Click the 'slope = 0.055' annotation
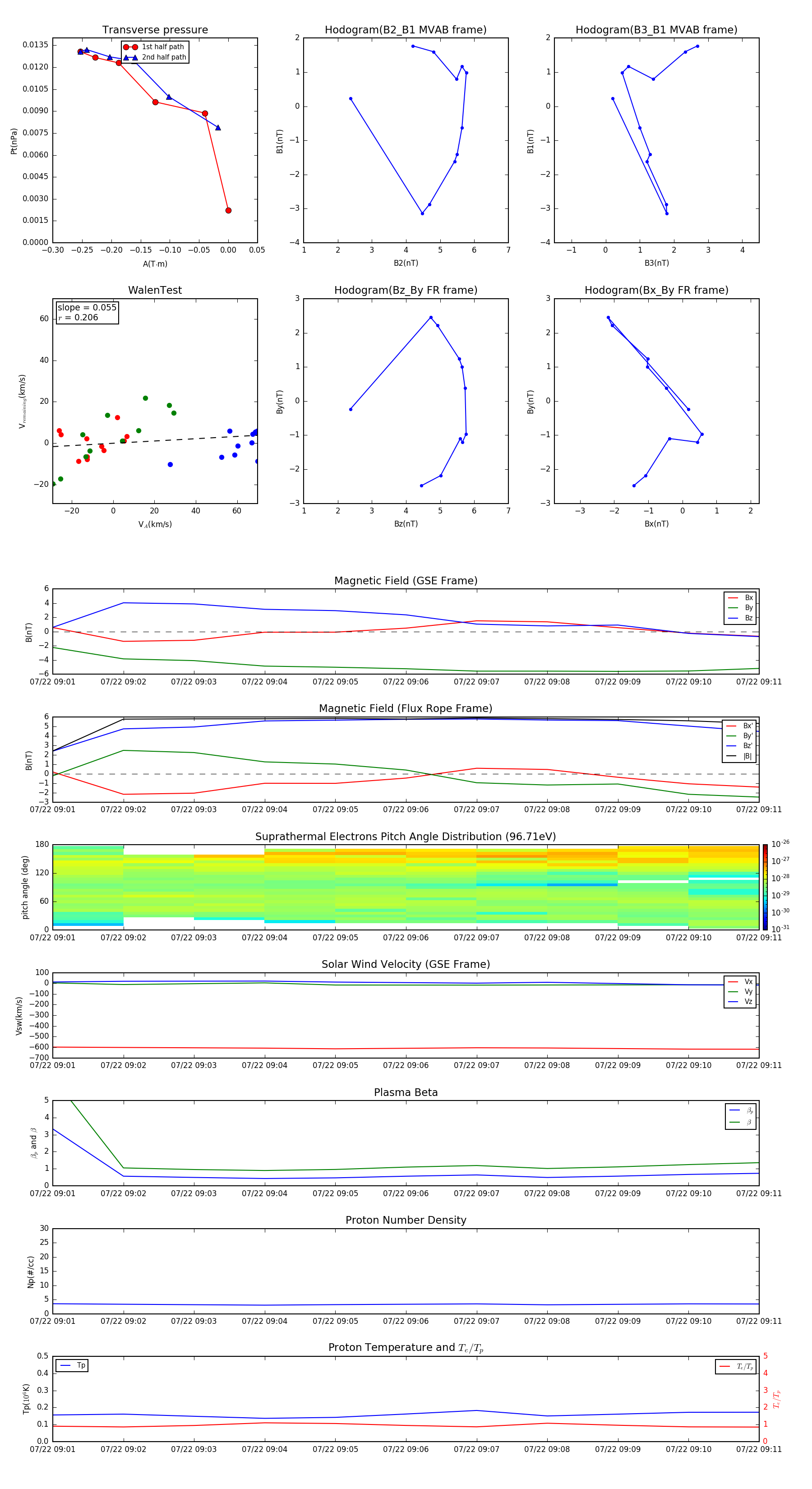The image size is (812, 1489). pos(87,308)
